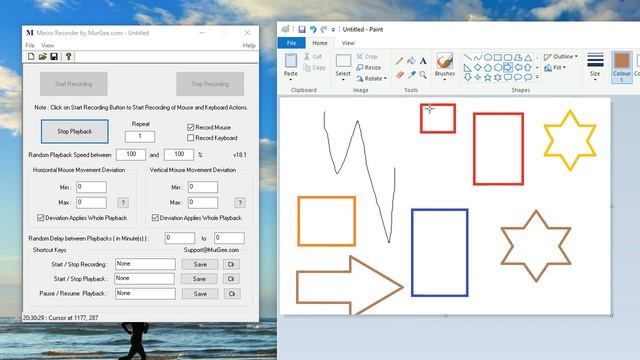
Task: Open the Customize Quick Access Toolbar arrow in Paint
Action: [x=333, y=30]
